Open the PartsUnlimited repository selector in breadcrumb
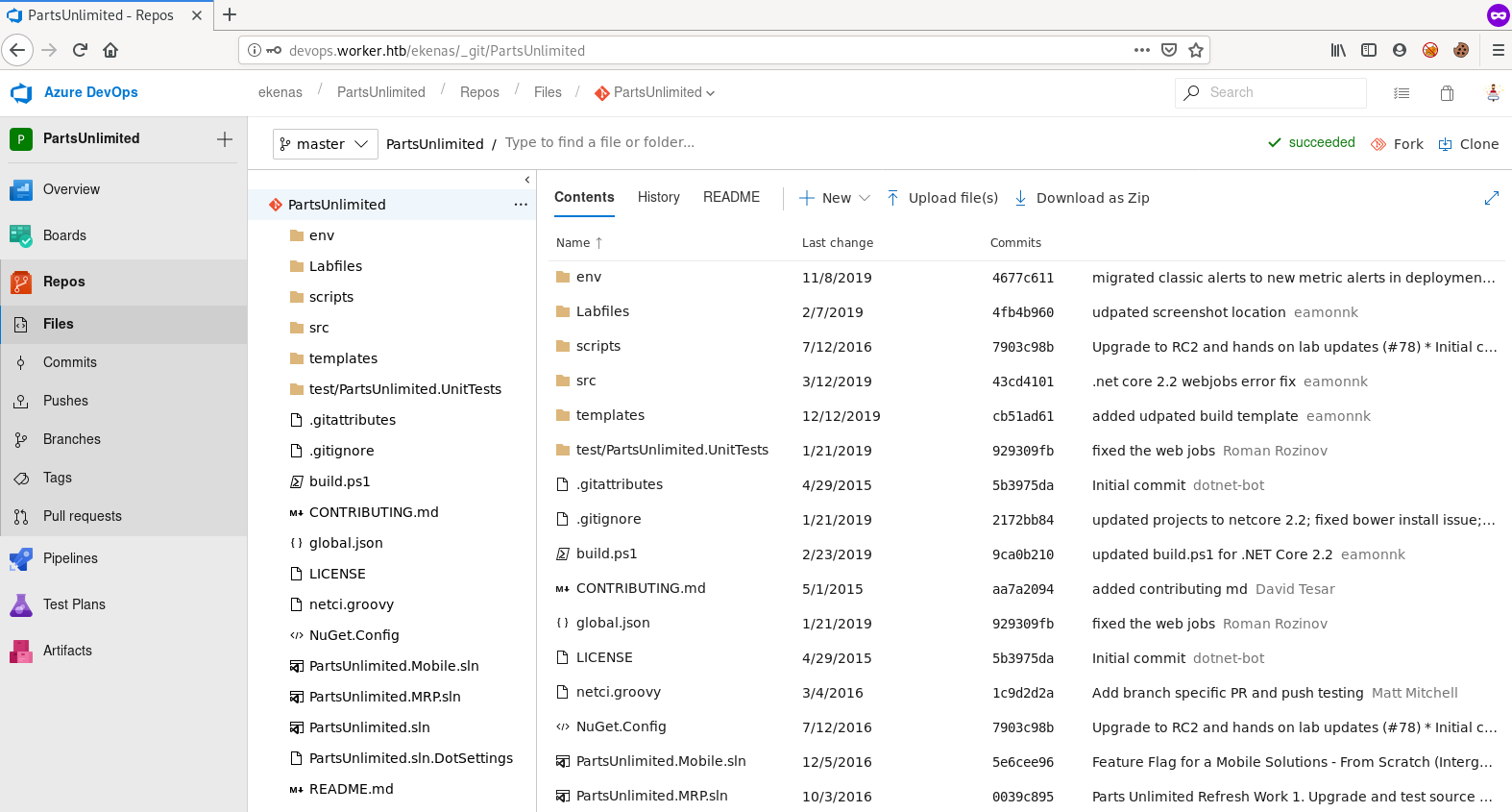The image size is (1512, 812). [x=656, y=93]
